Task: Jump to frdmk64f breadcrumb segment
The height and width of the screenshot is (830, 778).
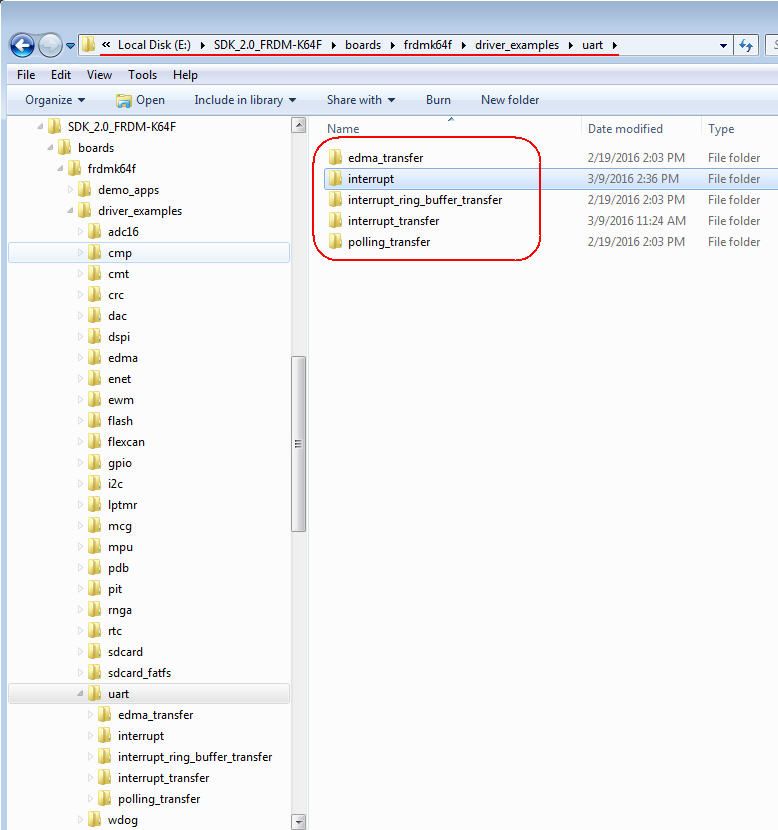Action: tap(428, 45)
